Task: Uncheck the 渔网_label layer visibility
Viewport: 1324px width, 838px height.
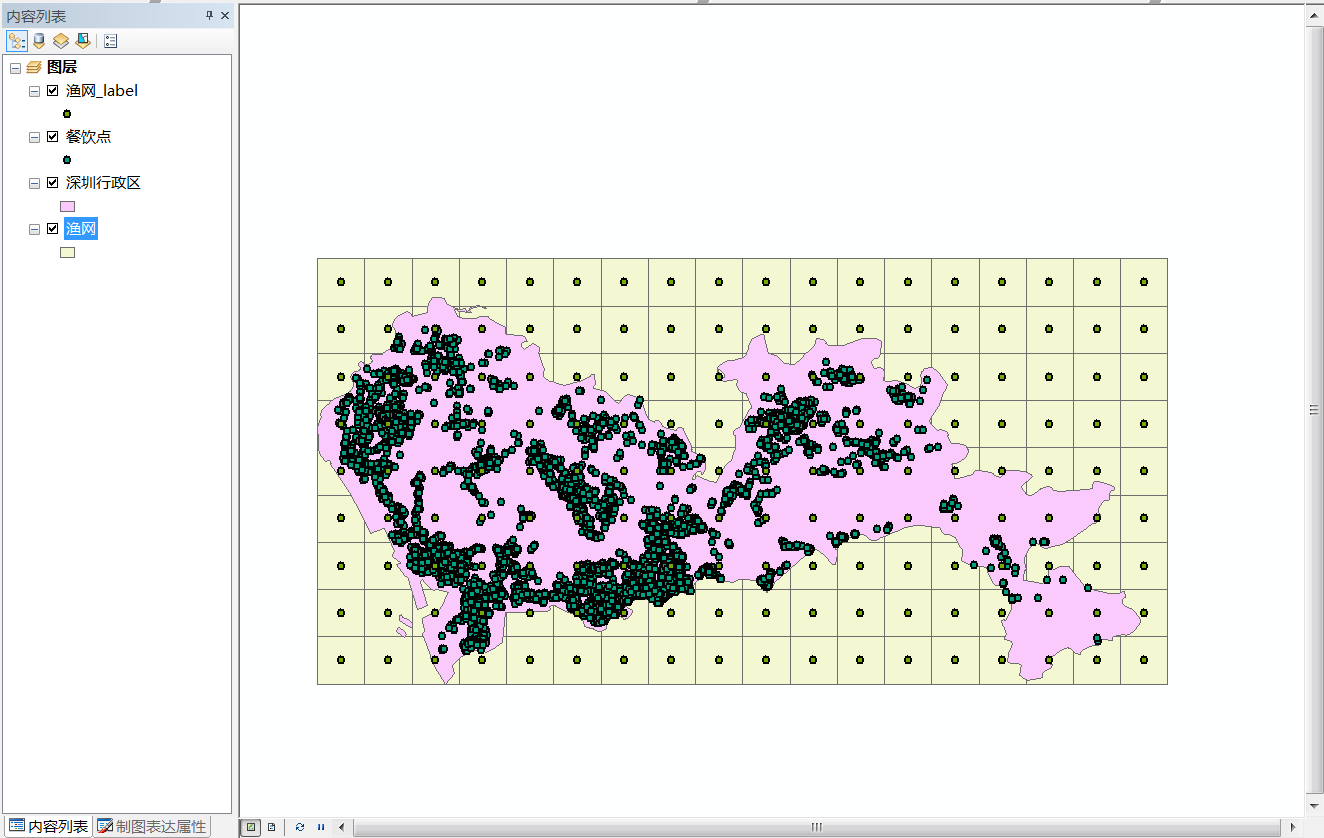Action: point(53,91)
